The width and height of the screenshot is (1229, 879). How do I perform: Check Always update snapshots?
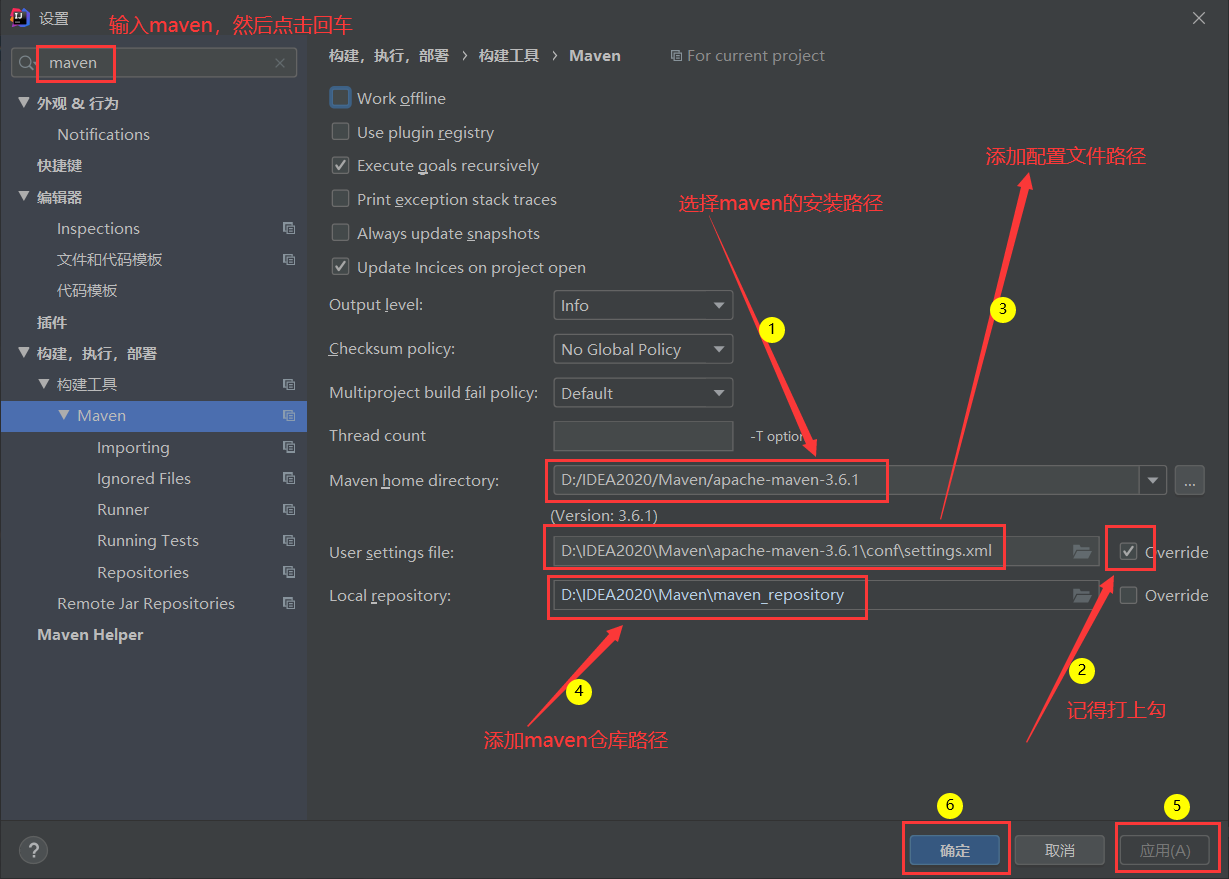tap(341, 233)
